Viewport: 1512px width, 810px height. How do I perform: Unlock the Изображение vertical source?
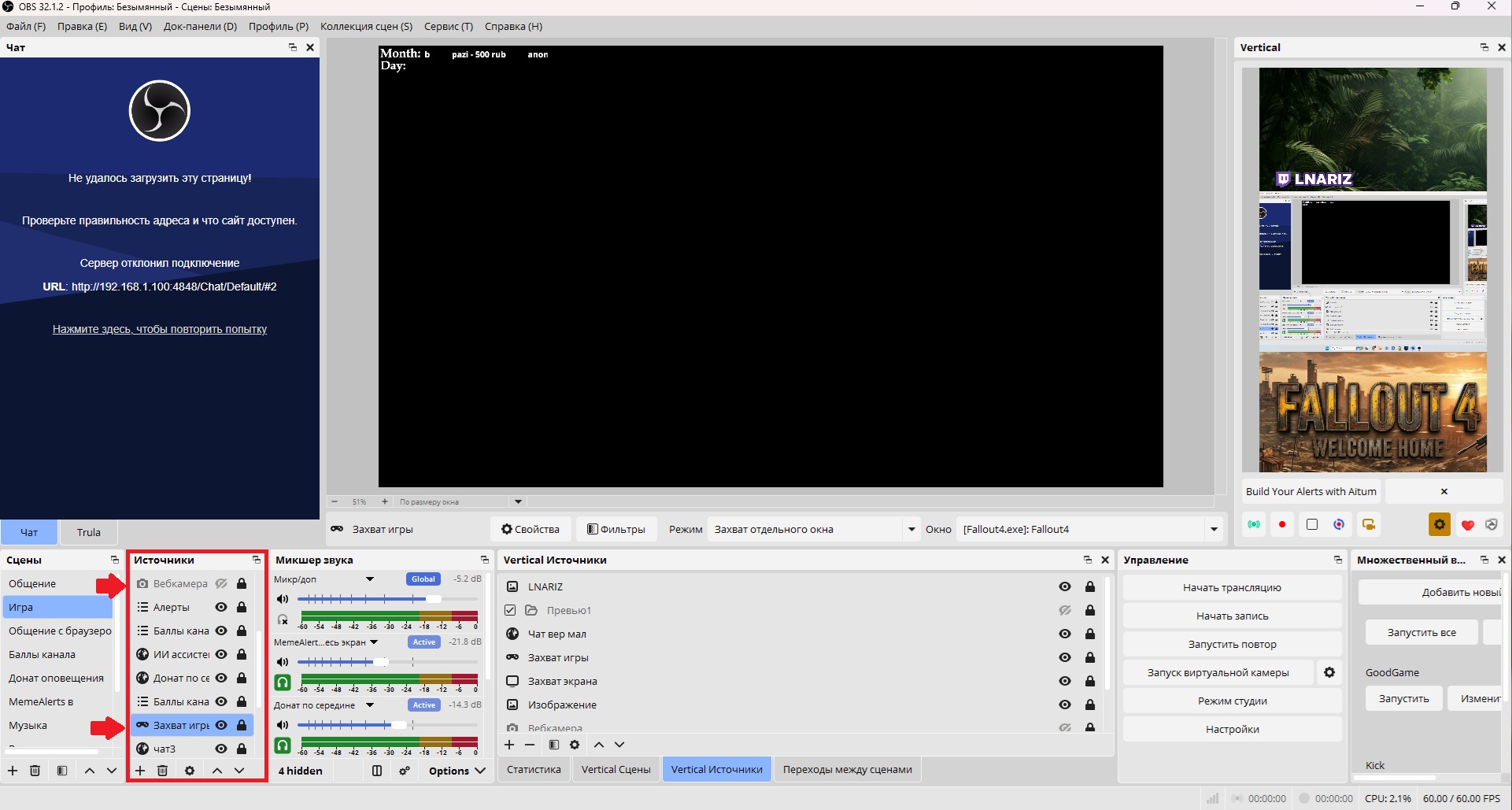pyautogui.click(x=1090, y=705)
